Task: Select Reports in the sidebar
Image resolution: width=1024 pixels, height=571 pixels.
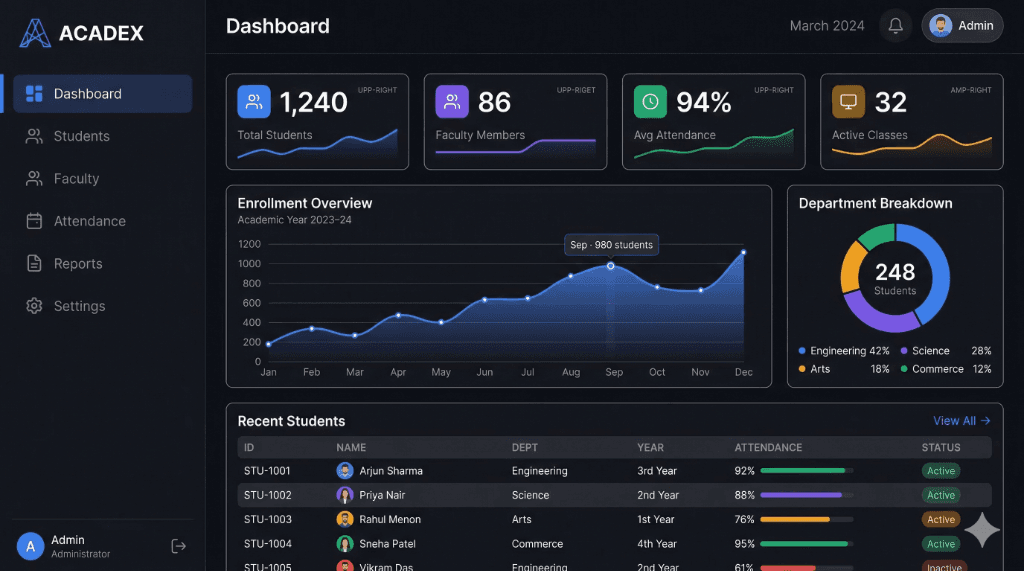Action: click(x=78, y=264)
